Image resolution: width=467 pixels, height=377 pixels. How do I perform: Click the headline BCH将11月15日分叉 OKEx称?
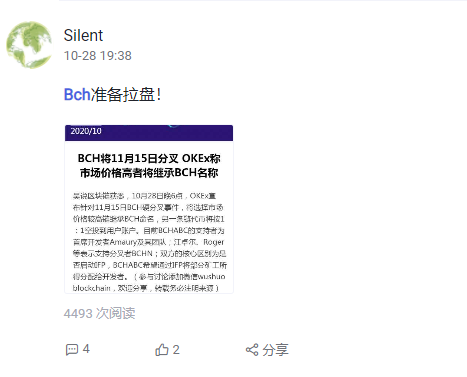point(149,158)
